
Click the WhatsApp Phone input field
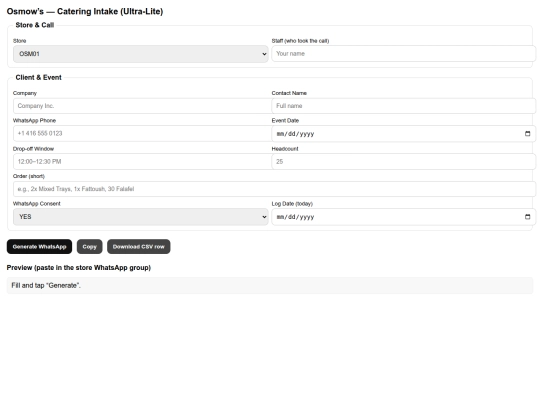142,134
